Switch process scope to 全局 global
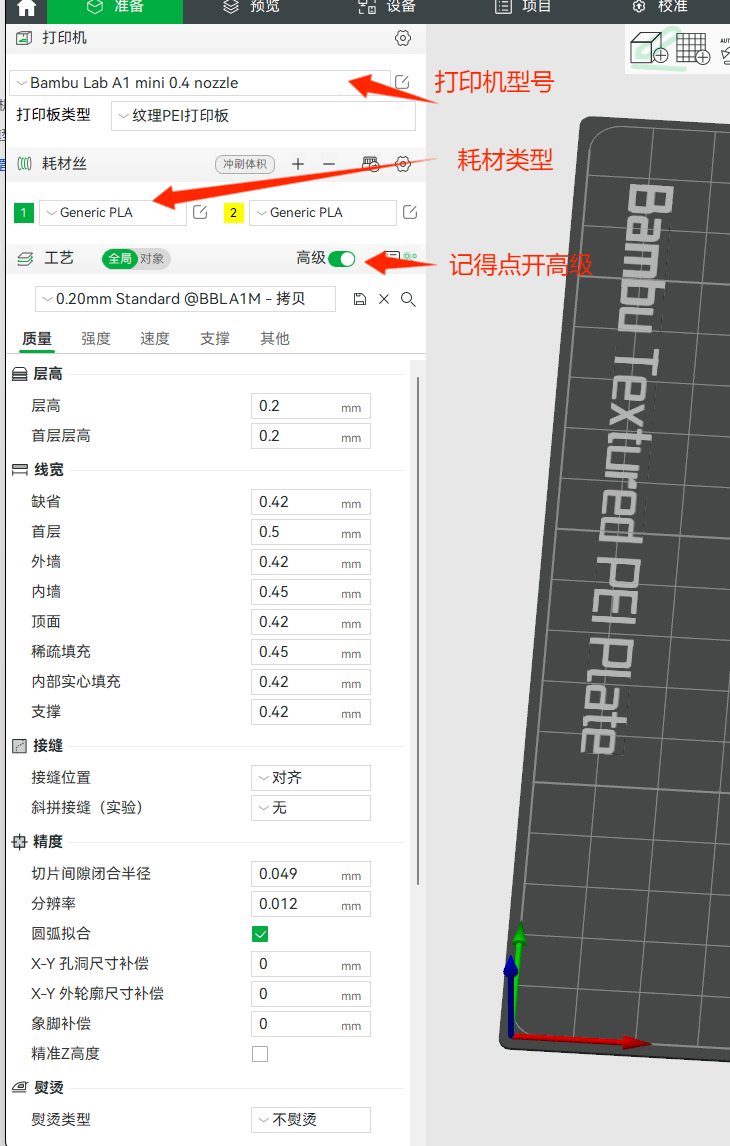Viewport: 730px width, 1146px height. 120,259
